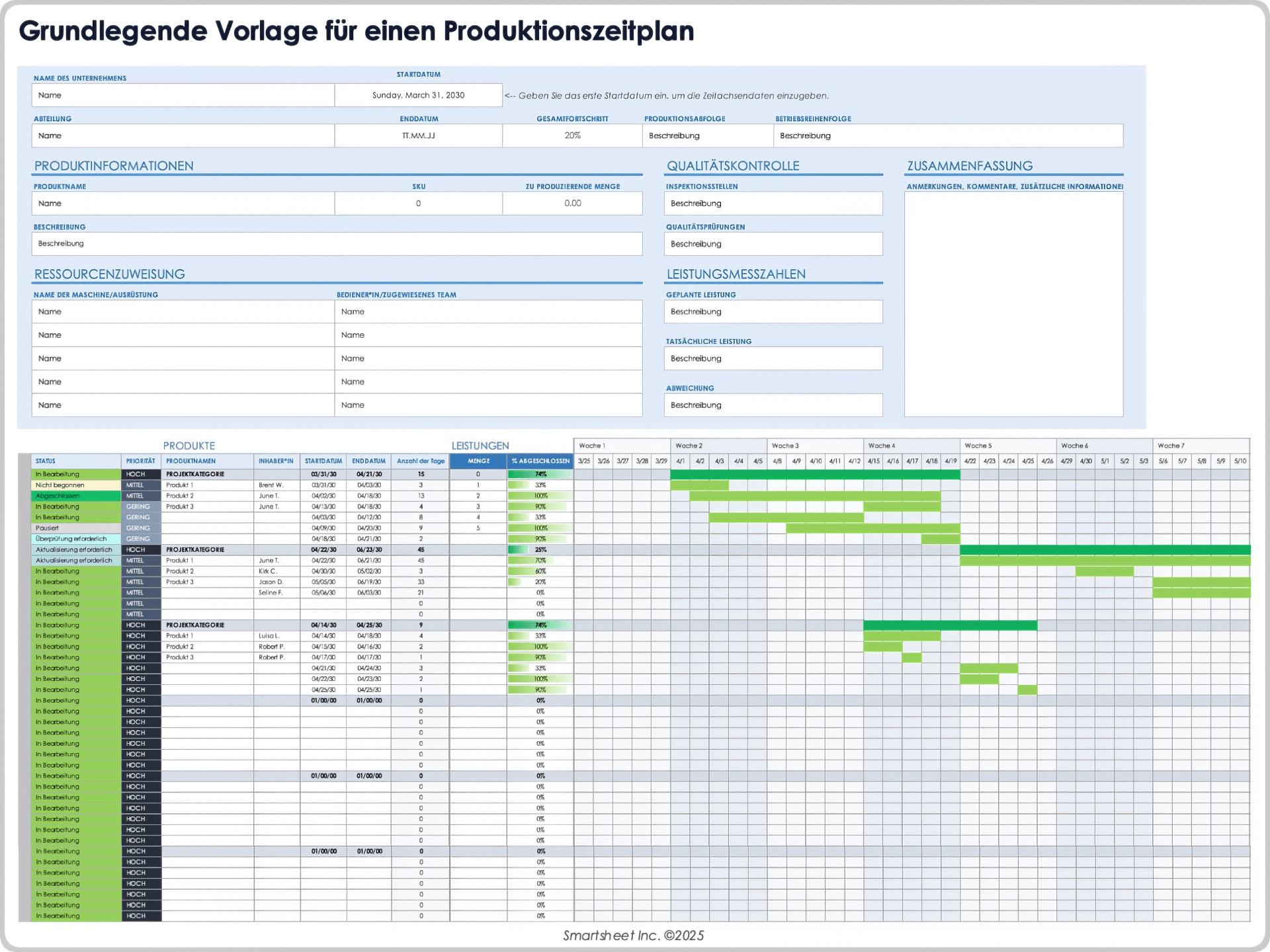Select the Abgeschlossen status cell for Produkt 2
This screenshot has height=952, width=1270.
(x=75, y=495)
